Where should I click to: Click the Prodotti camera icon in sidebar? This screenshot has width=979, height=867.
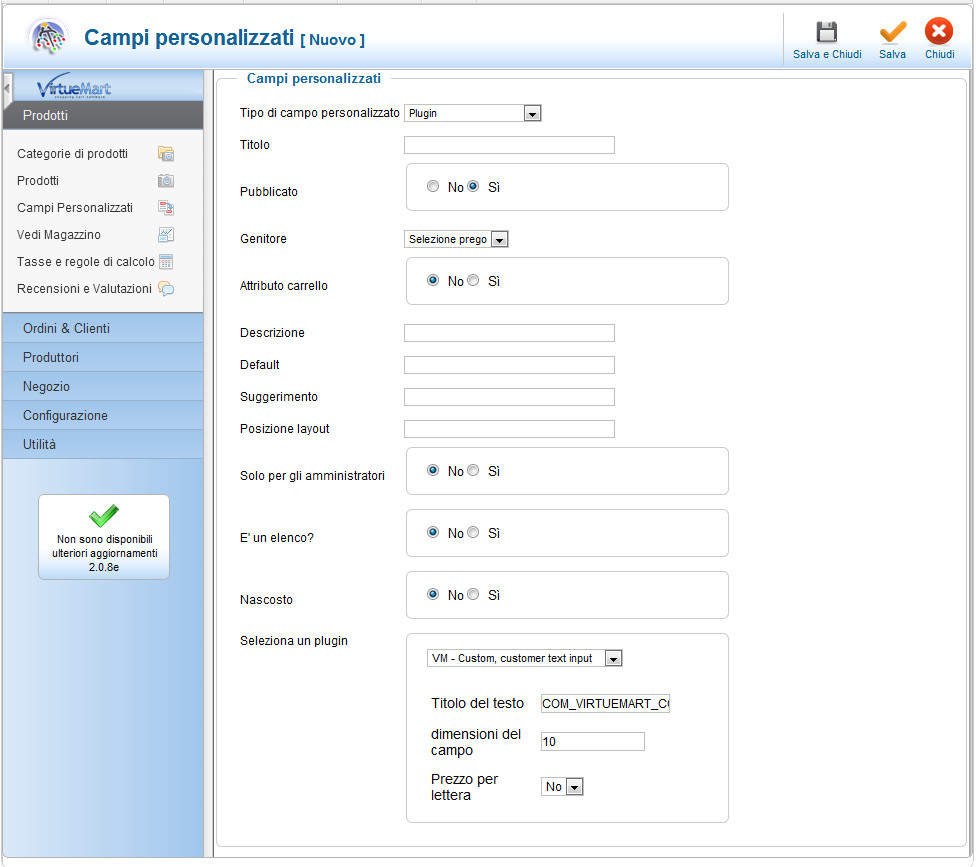166,181
